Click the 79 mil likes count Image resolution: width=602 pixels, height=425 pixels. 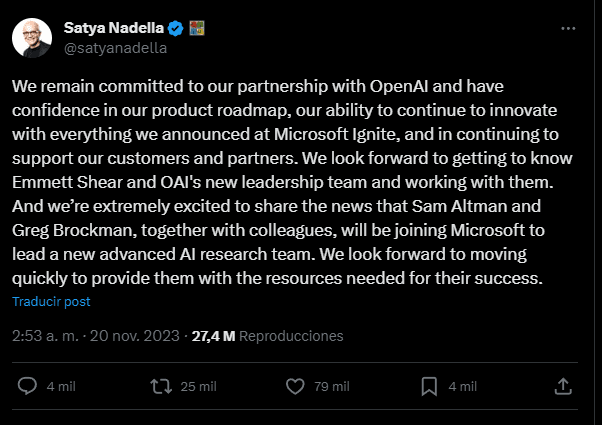[x=332, y=386]
